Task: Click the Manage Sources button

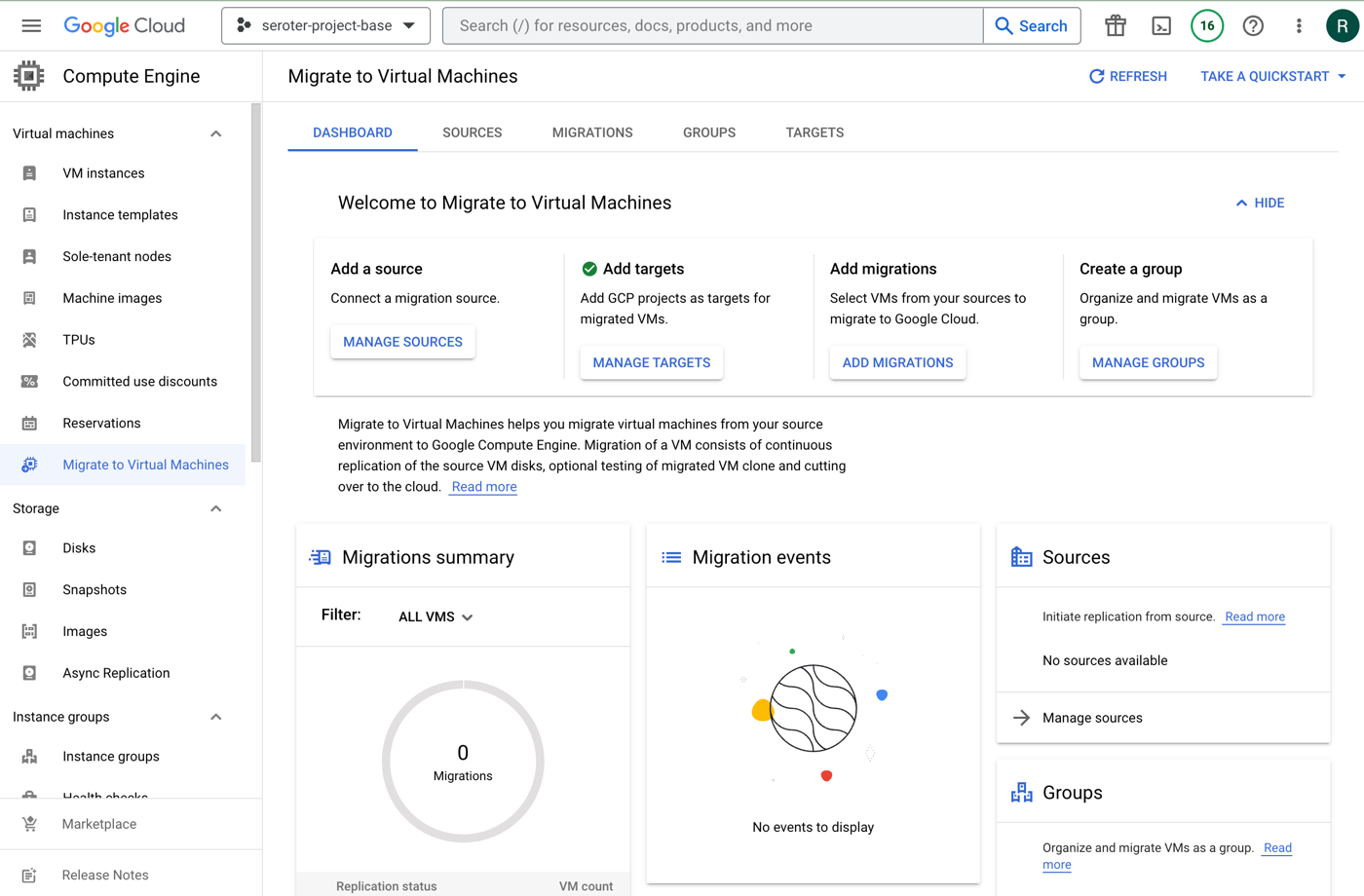Action: coord(402,342)
